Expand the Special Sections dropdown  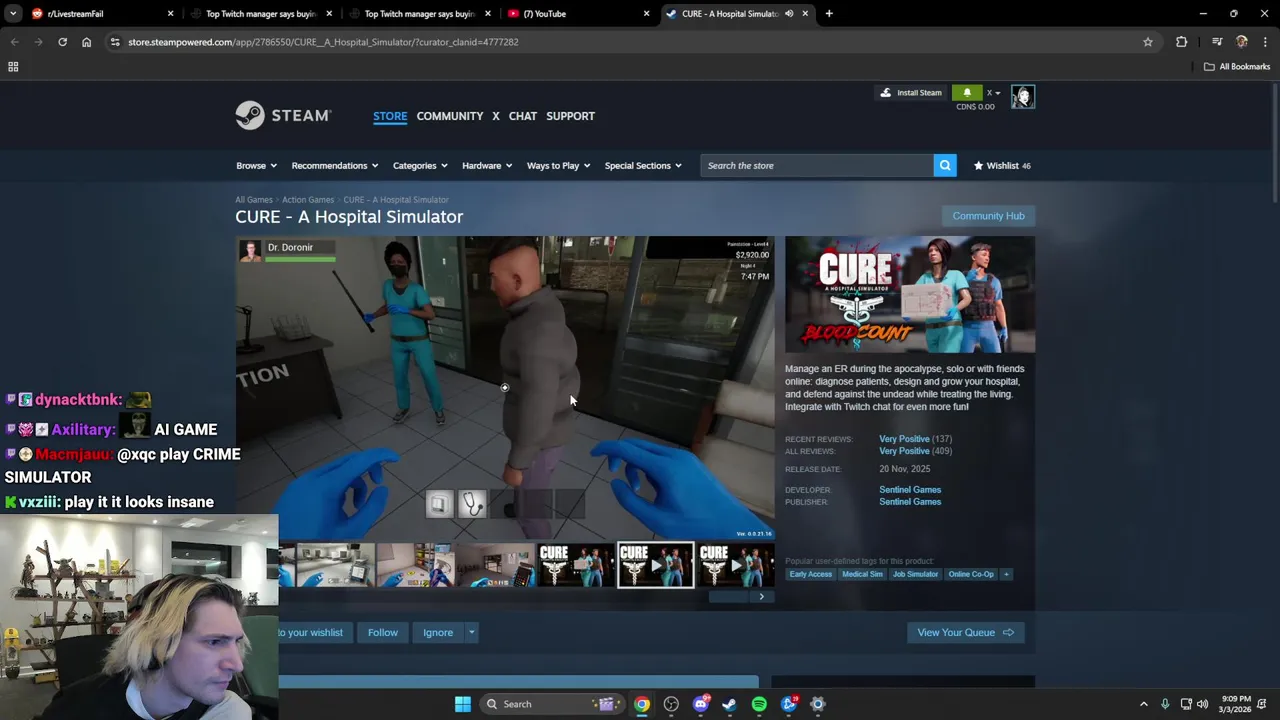tap(643, 166)
